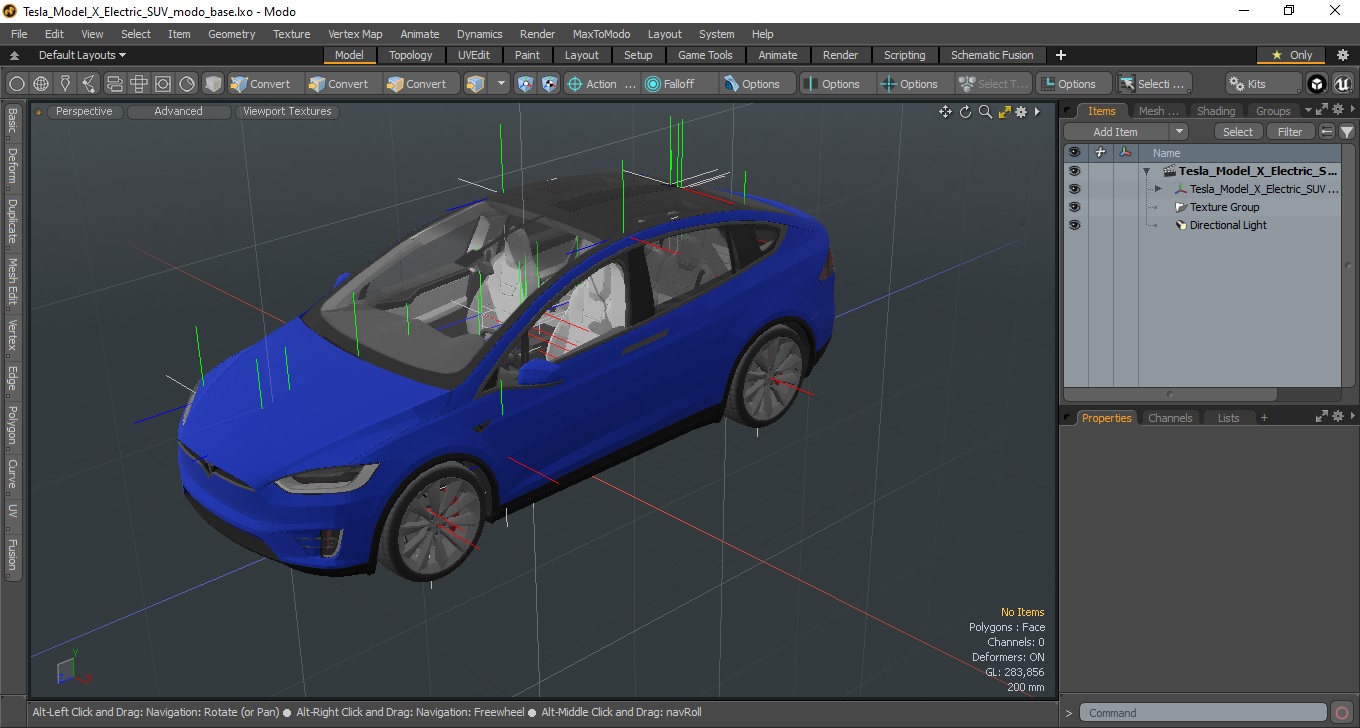This screenshot has height=728, width=1360.
Task: Open Options with vertical bar icon
Action: pyautogui.click(x=838, y=84)
